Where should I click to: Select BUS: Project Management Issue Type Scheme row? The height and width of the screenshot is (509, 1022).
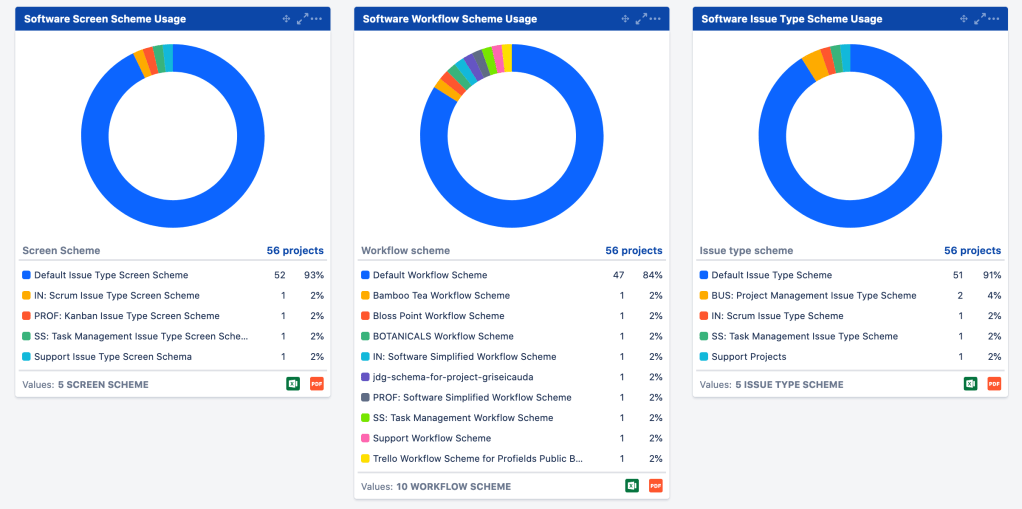coord(813,296)
